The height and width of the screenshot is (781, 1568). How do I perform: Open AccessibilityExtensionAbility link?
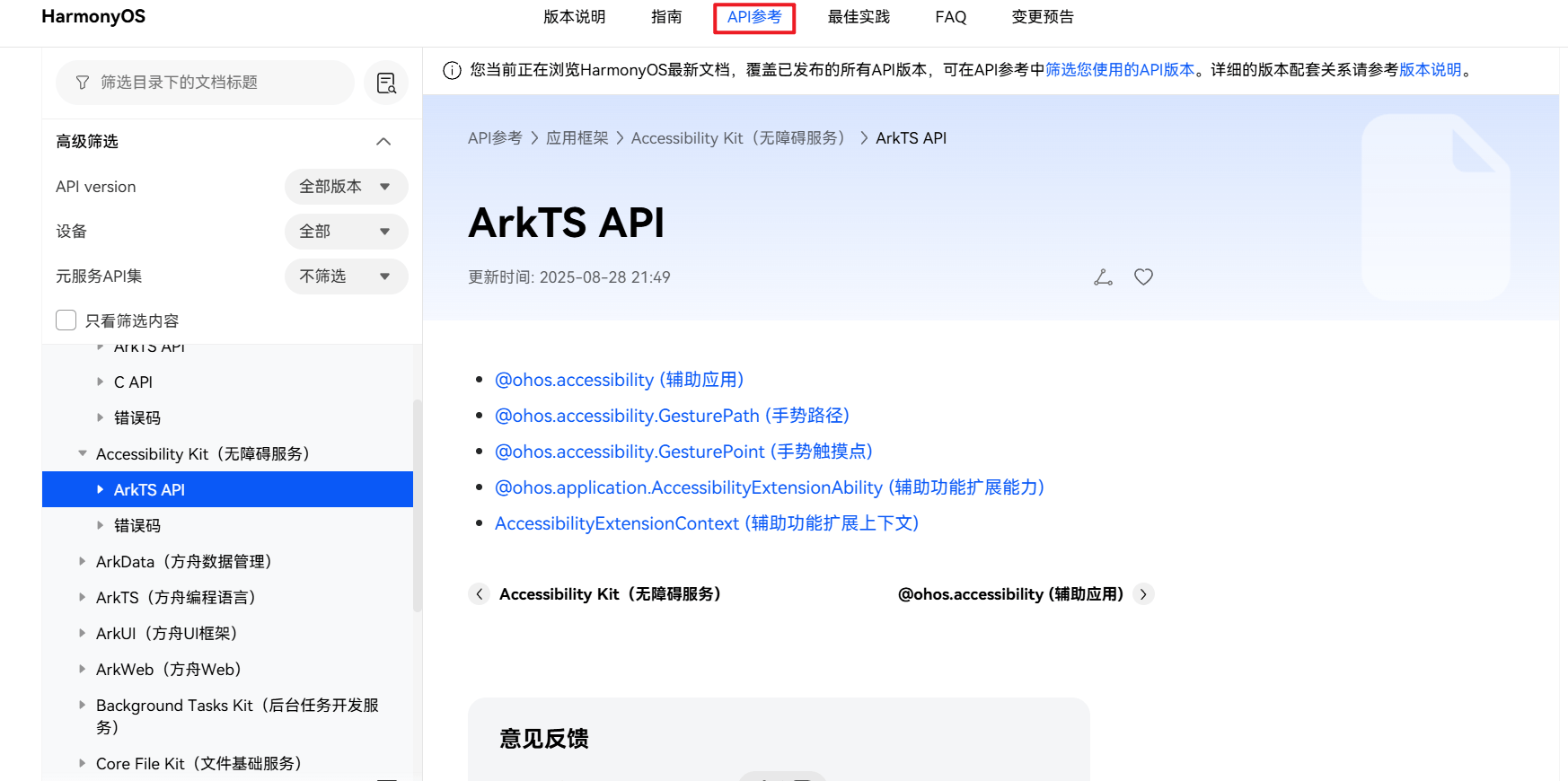[770, 487]
